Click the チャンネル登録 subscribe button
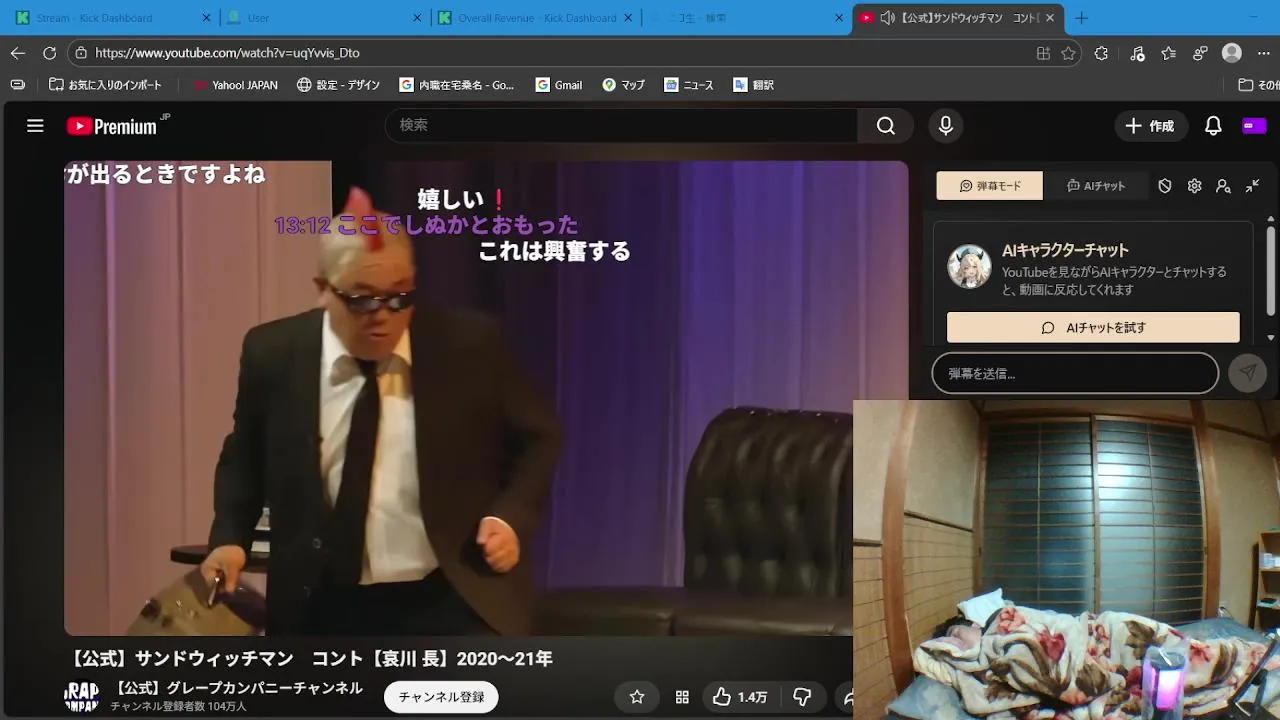Image resolution: width=1280 pixels, height=720 pixels. point(441,697)
